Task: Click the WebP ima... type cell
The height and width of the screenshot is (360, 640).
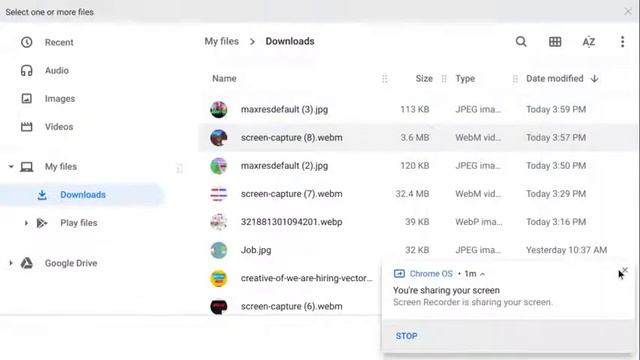Action: [x=478, y=222]
